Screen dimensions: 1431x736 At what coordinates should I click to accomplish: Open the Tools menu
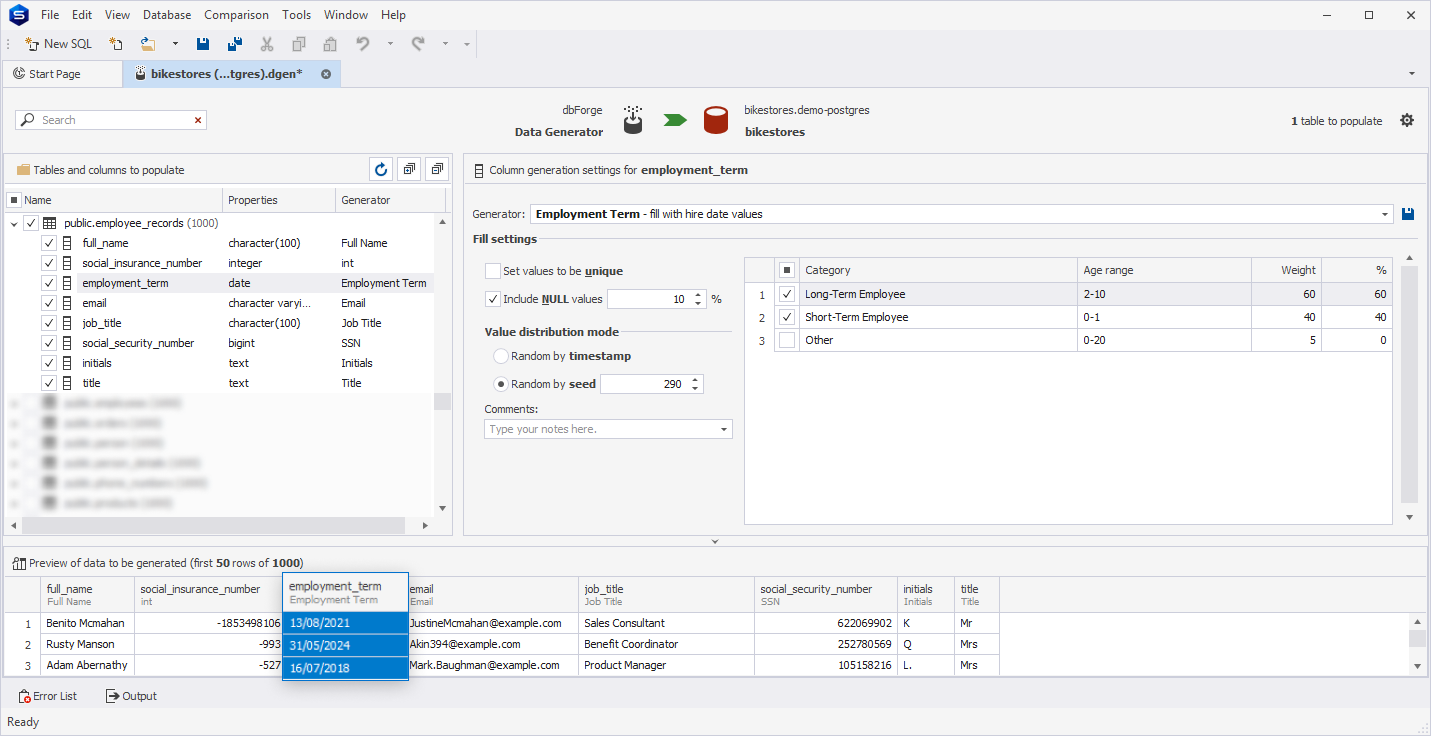(296, 15)
